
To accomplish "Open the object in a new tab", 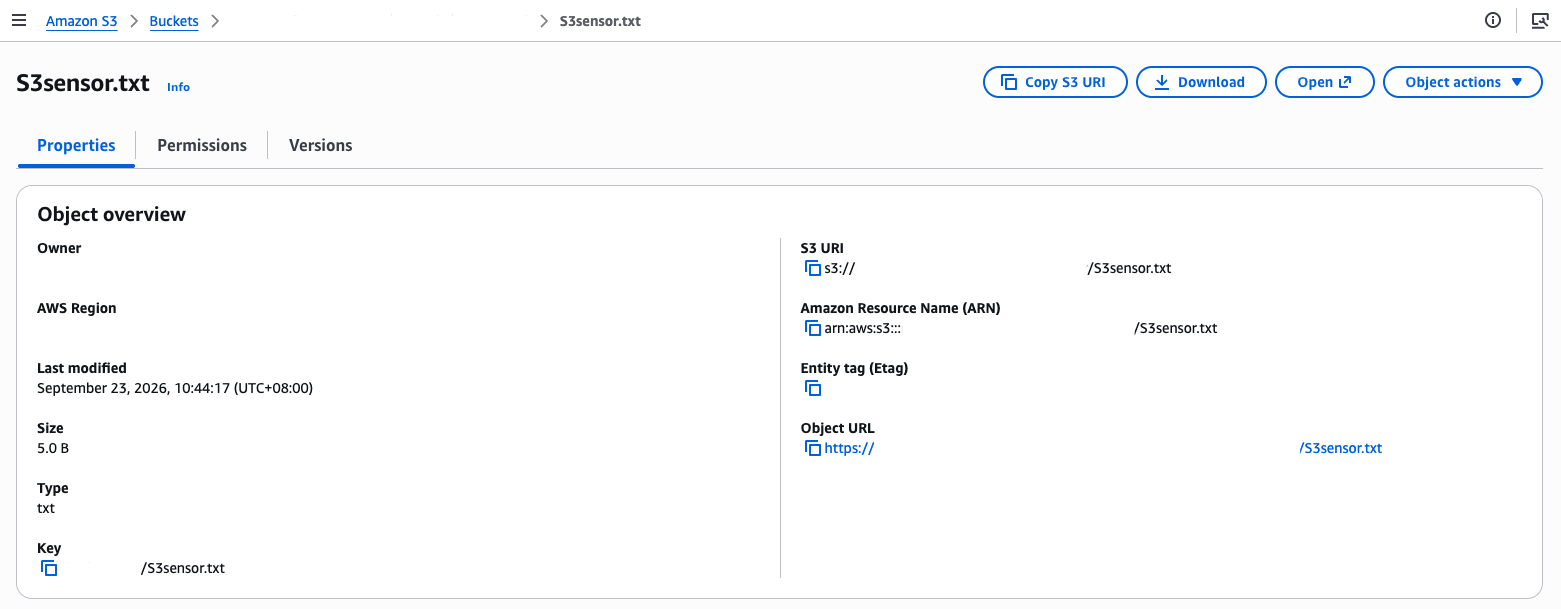I will (x=1324, y=82).
